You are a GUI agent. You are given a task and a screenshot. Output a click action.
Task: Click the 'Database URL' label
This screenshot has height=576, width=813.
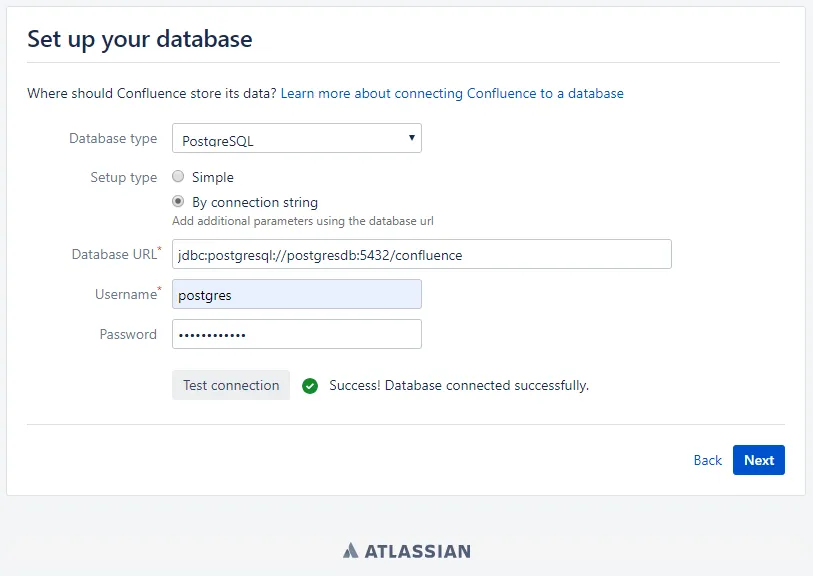[114, 254]
